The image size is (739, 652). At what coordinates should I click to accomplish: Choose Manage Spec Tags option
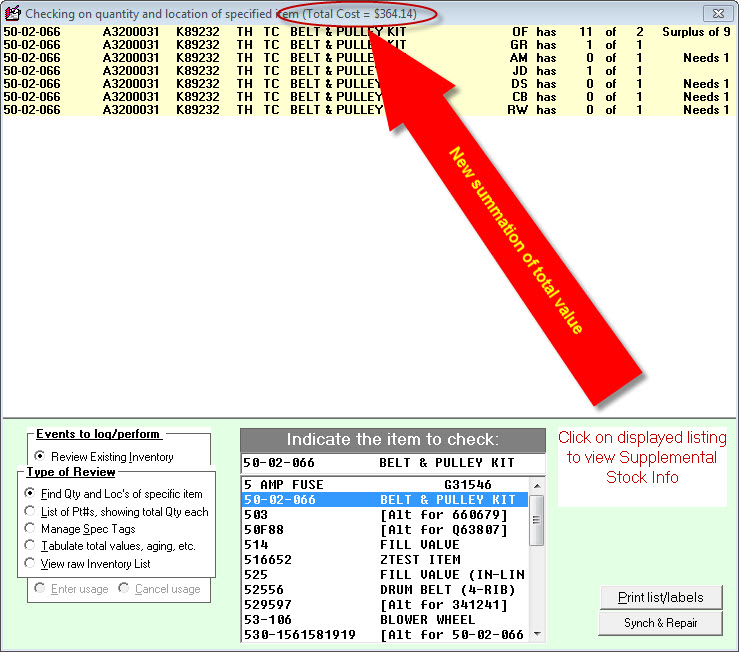pyautogui.click(x=31, y=528)
